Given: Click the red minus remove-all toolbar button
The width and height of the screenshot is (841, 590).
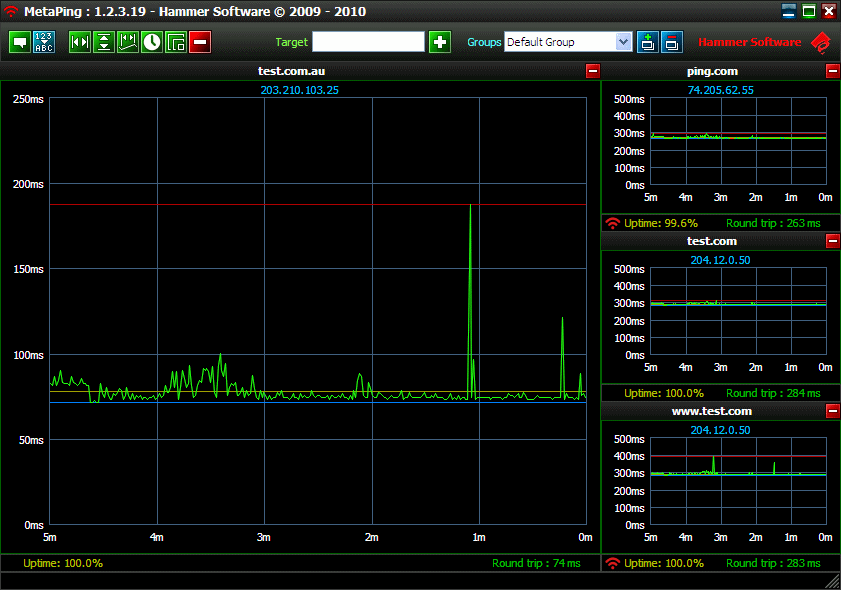Looking at the screenshot, I should (x=200, y=42).
